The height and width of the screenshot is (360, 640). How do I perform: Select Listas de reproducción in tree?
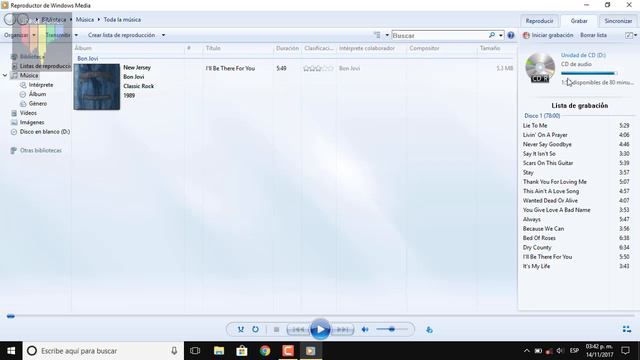(45, 66)
